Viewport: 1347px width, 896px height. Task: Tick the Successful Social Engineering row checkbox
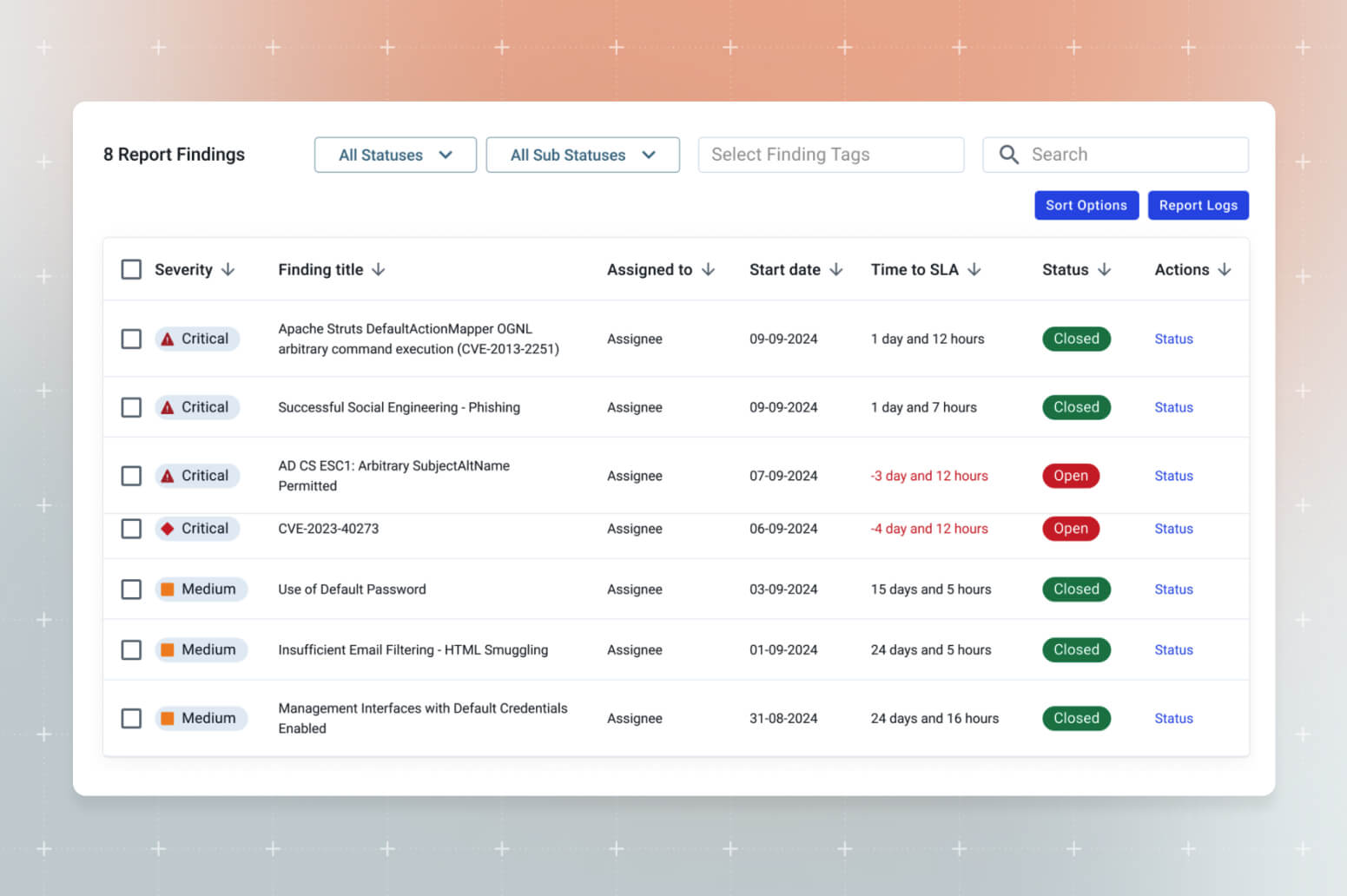131,407
